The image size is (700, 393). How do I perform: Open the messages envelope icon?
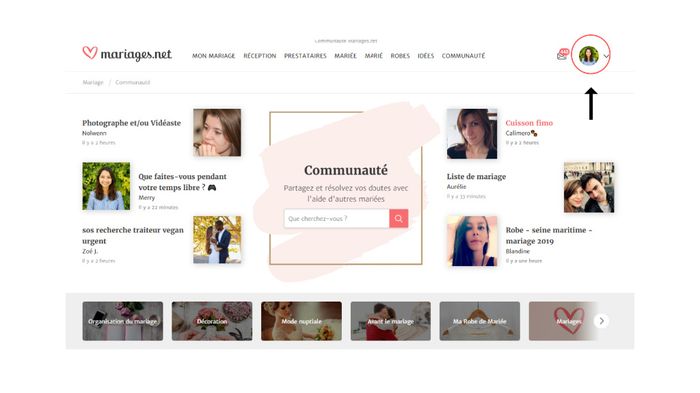coord(562,56)
